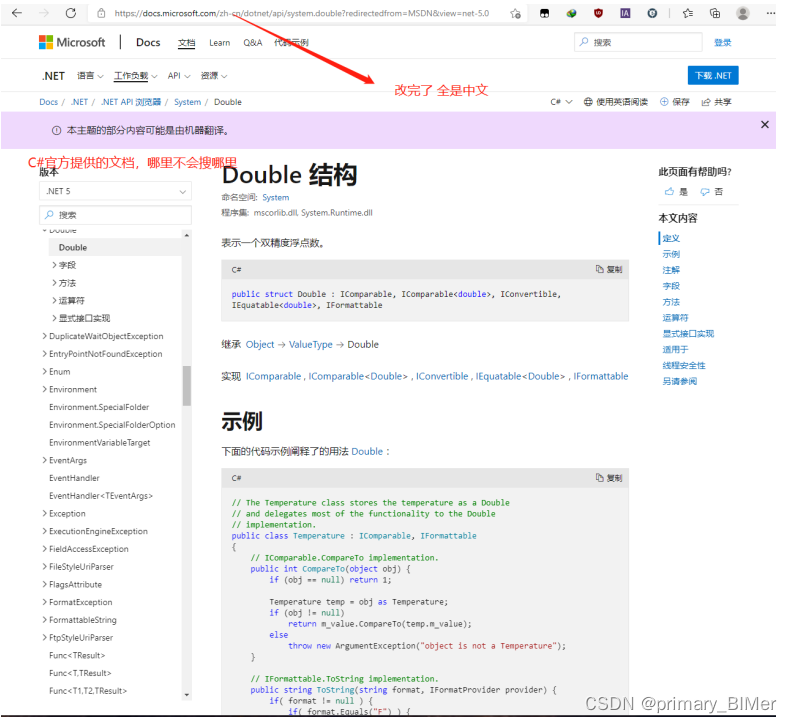This screenshot has height=723, width=792.
Task: Click the 登录 sign-in link
Action: tap(722, 42)
